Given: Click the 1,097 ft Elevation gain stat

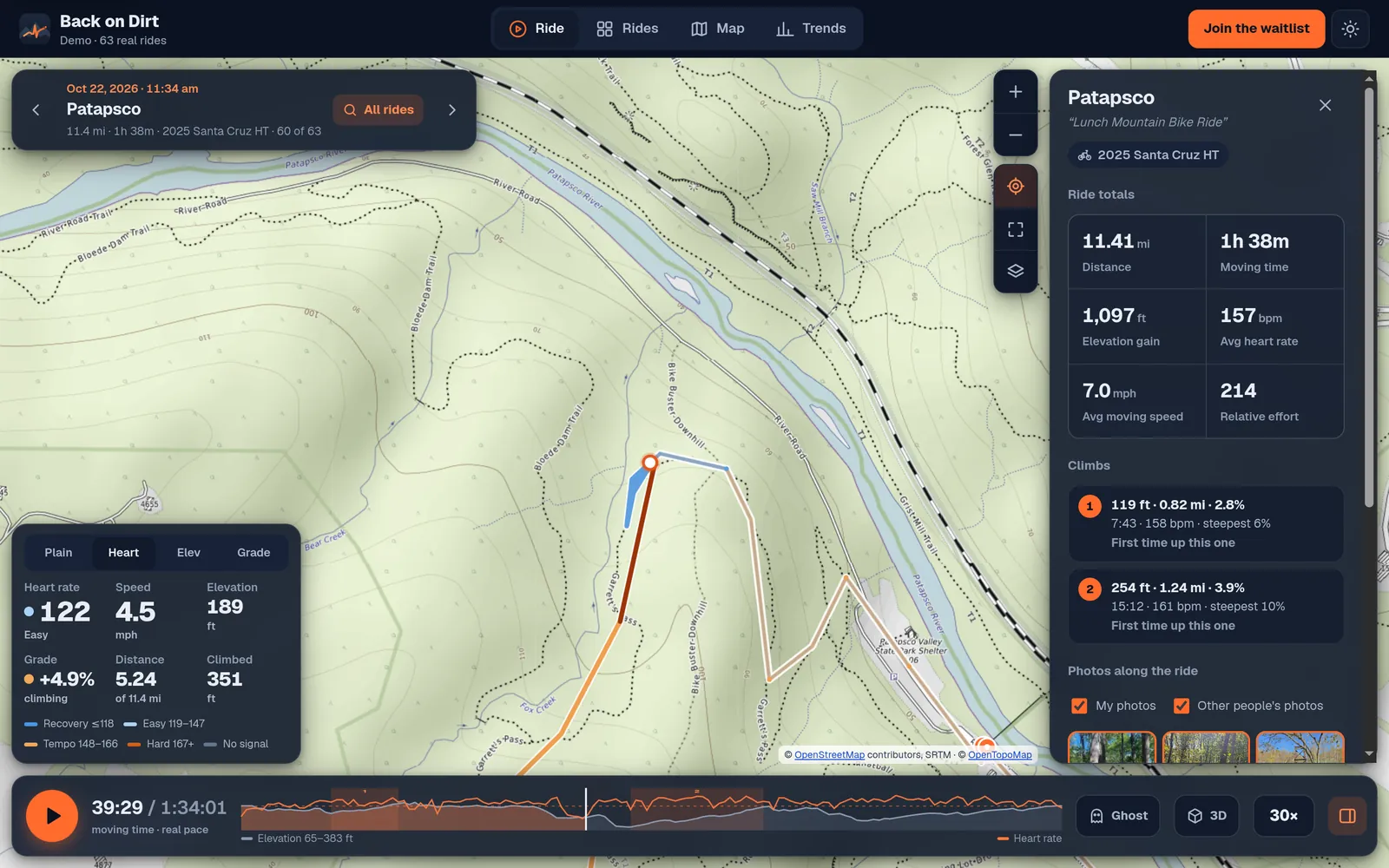Looking at the screenshot, I should click(x=1136, y=326).
